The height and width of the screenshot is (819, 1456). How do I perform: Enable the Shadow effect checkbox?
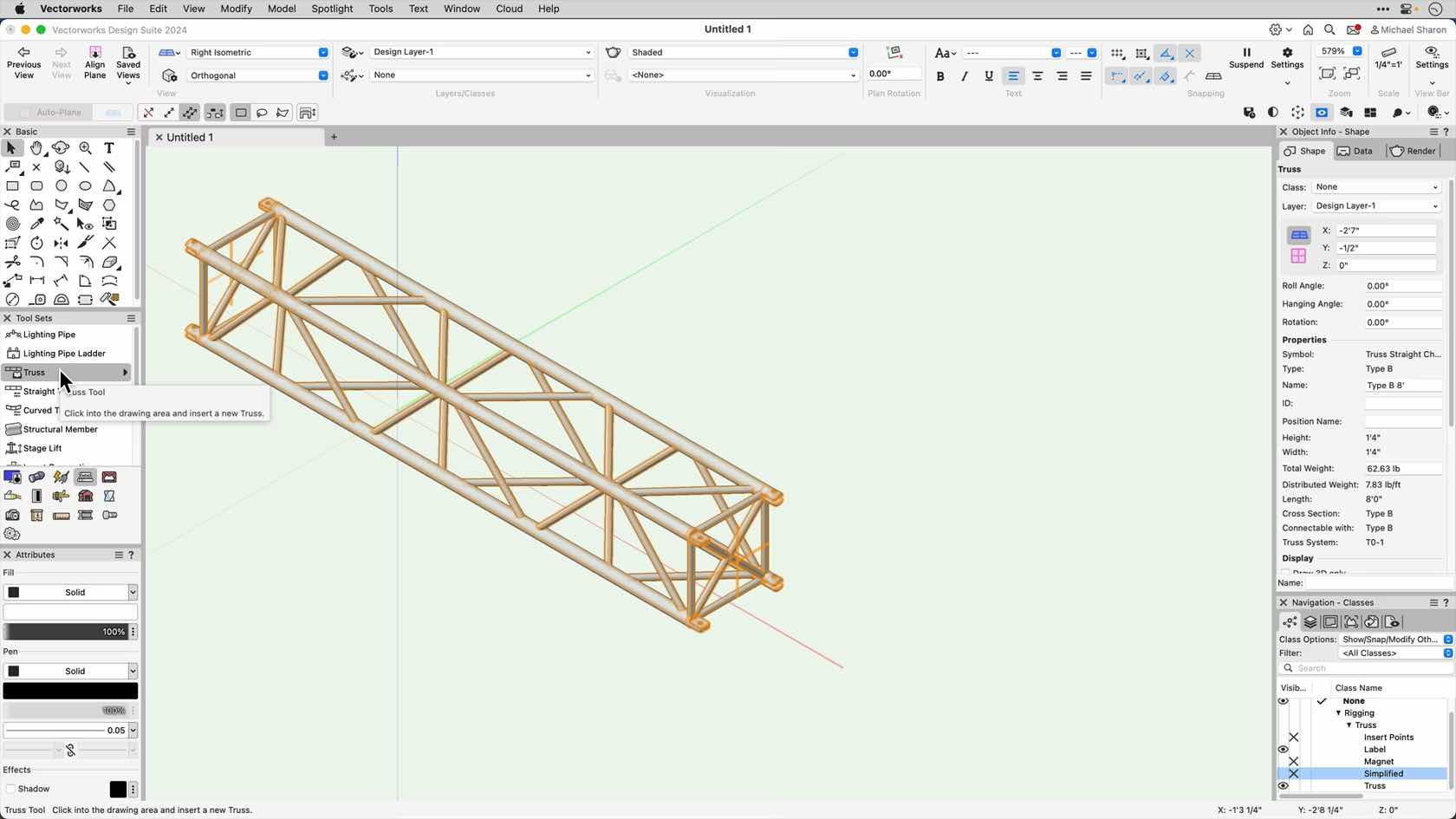point(11,789)
